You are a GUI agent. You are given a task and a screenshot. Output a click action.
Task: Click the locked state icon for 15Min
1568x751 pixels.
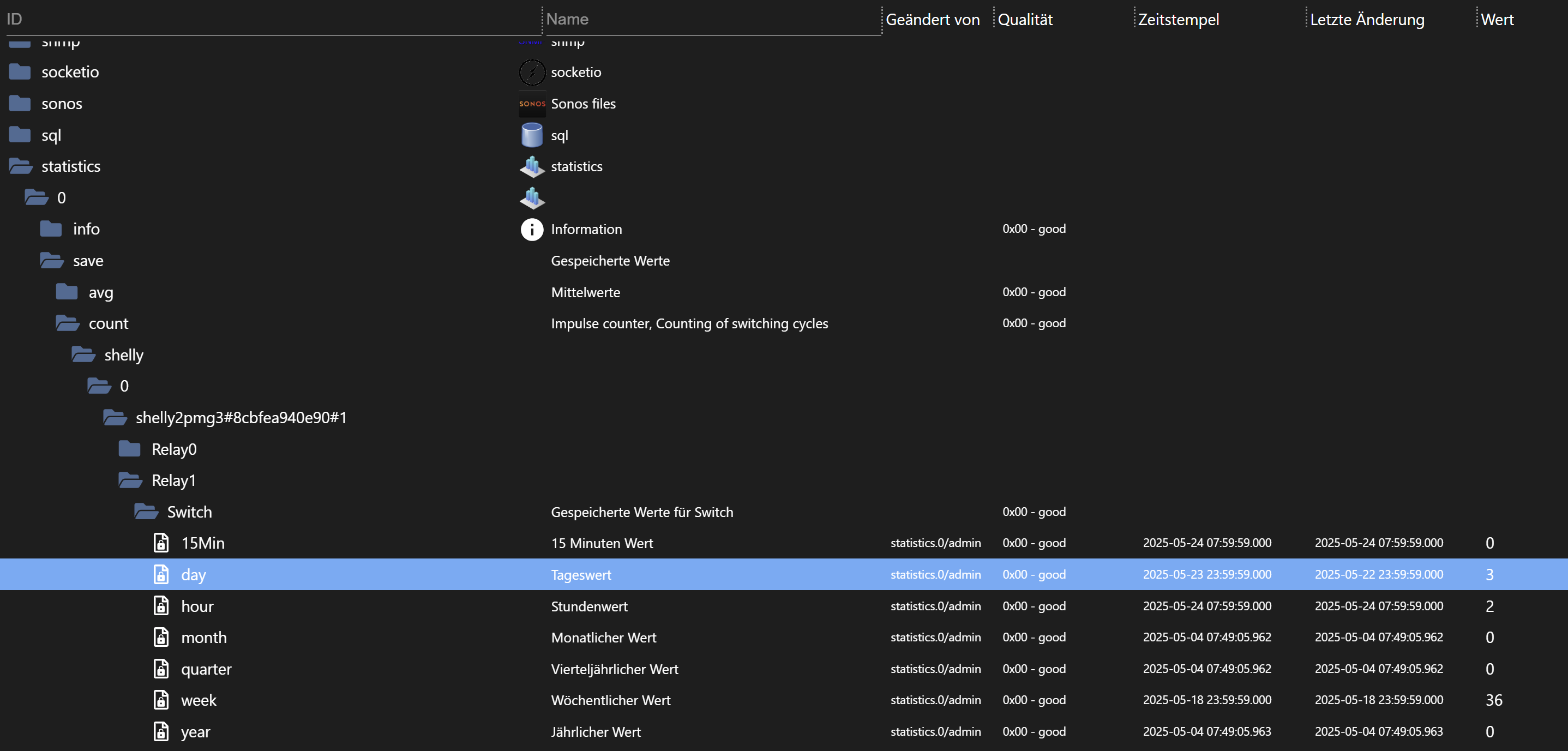[161, 543]
